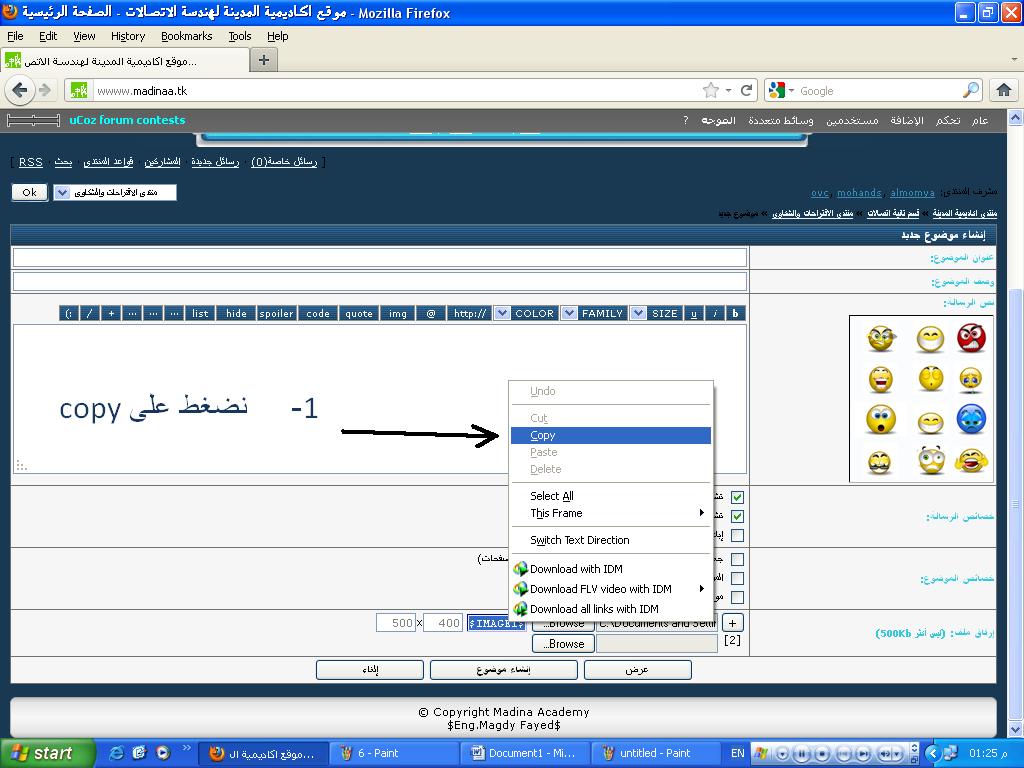The width and height of the screenshot is (1024, 768).
Task: Click the search magnifier in the Google box
Action: [x=971, y=90]
